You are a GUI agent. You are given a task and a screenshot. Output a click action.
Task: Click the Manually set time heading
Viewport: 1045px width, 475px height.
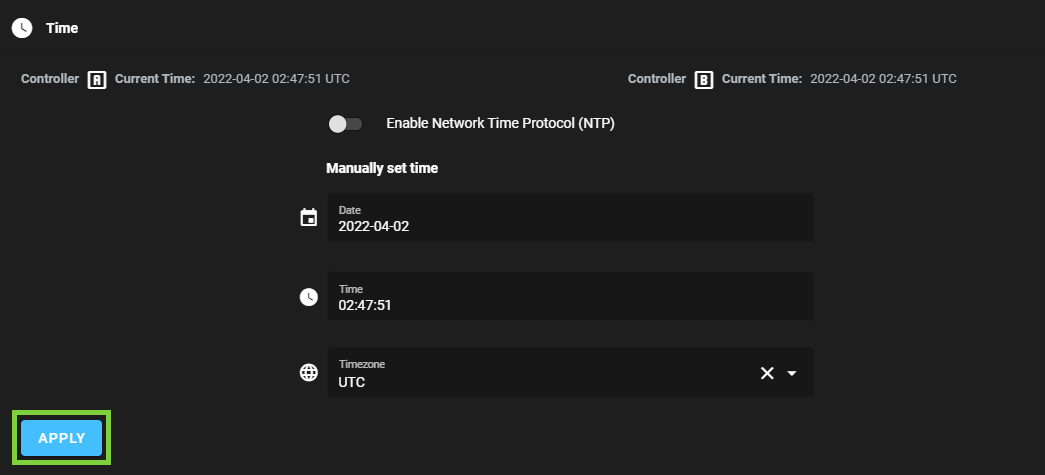click(x=382, y=168)
